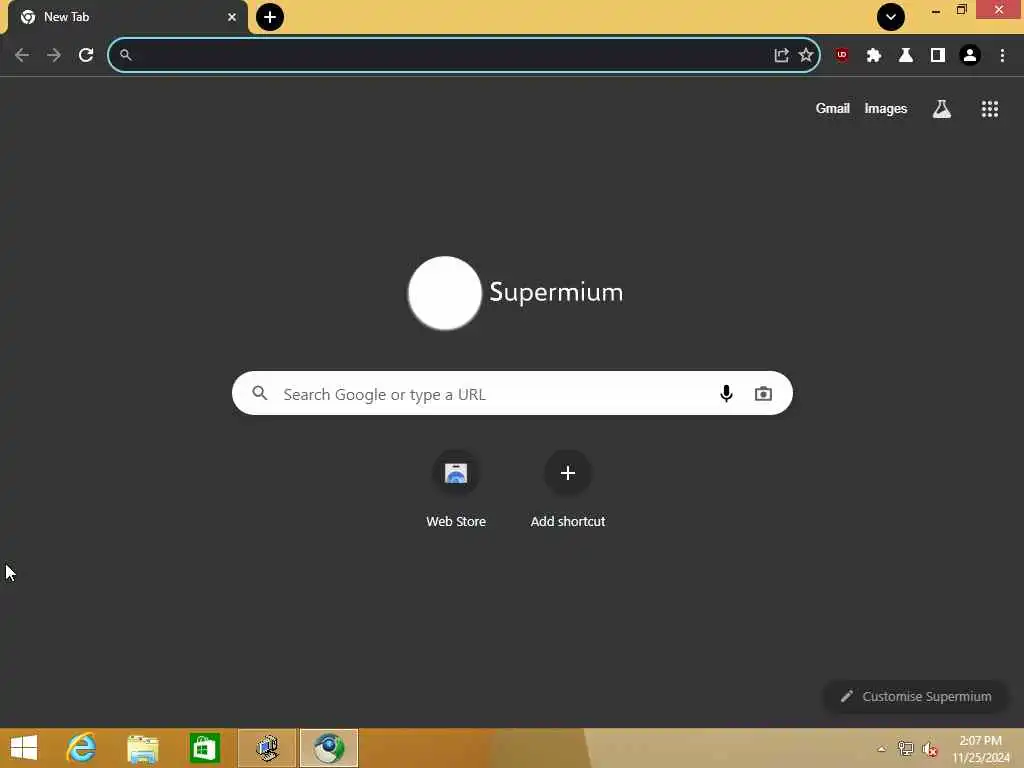The height and width of the screenshot is (768, 1024).
Task: Click the magnifier icon in page search box
Action: pyautogui.click(x=260, y=393)
